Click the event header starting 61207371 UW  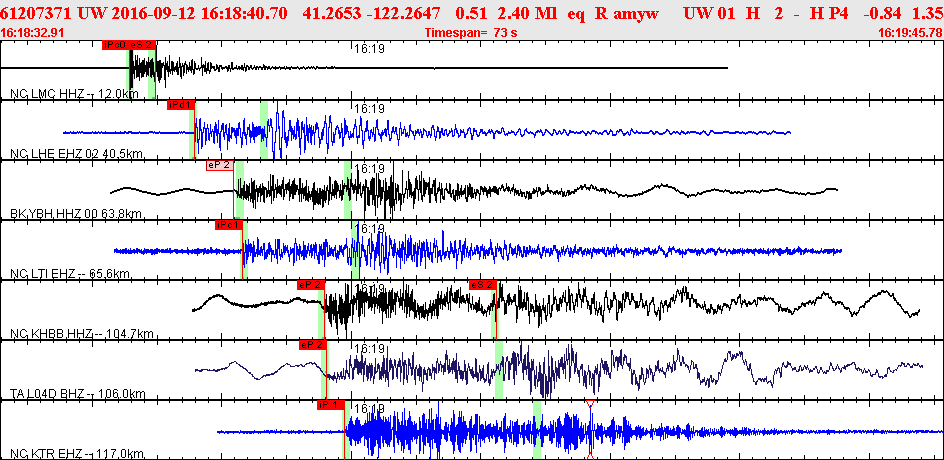[471, 11]
